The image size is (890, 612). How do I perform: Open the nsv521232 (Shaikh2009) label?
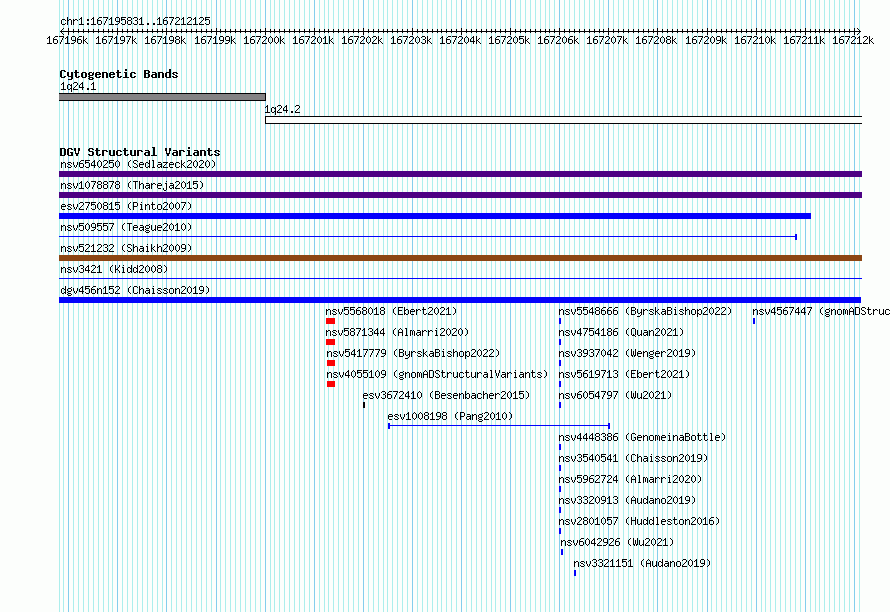pos(126,248)
